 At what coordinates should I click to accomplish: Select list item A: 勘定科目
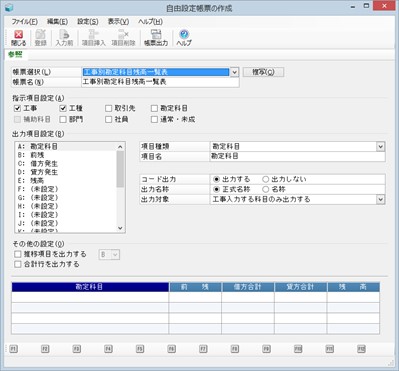click(66, 146)
